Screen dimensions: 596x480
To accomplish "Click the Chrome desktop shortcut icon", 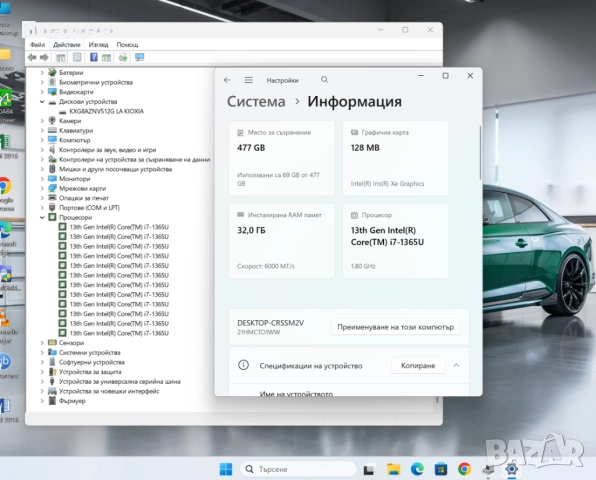I will click(x=5, y=185).
